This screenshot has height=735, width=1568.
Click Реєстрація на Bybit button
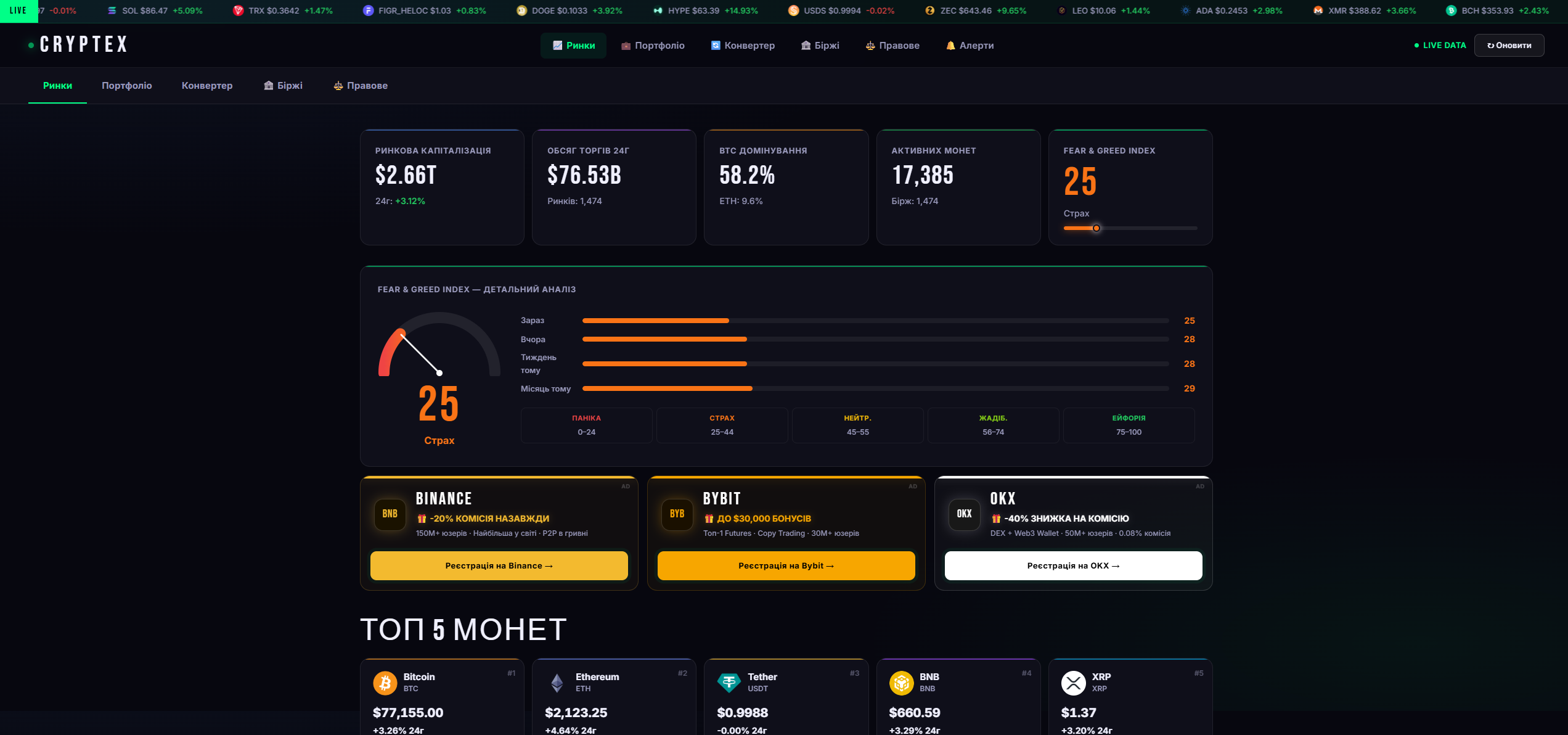[x=786, y=565]
